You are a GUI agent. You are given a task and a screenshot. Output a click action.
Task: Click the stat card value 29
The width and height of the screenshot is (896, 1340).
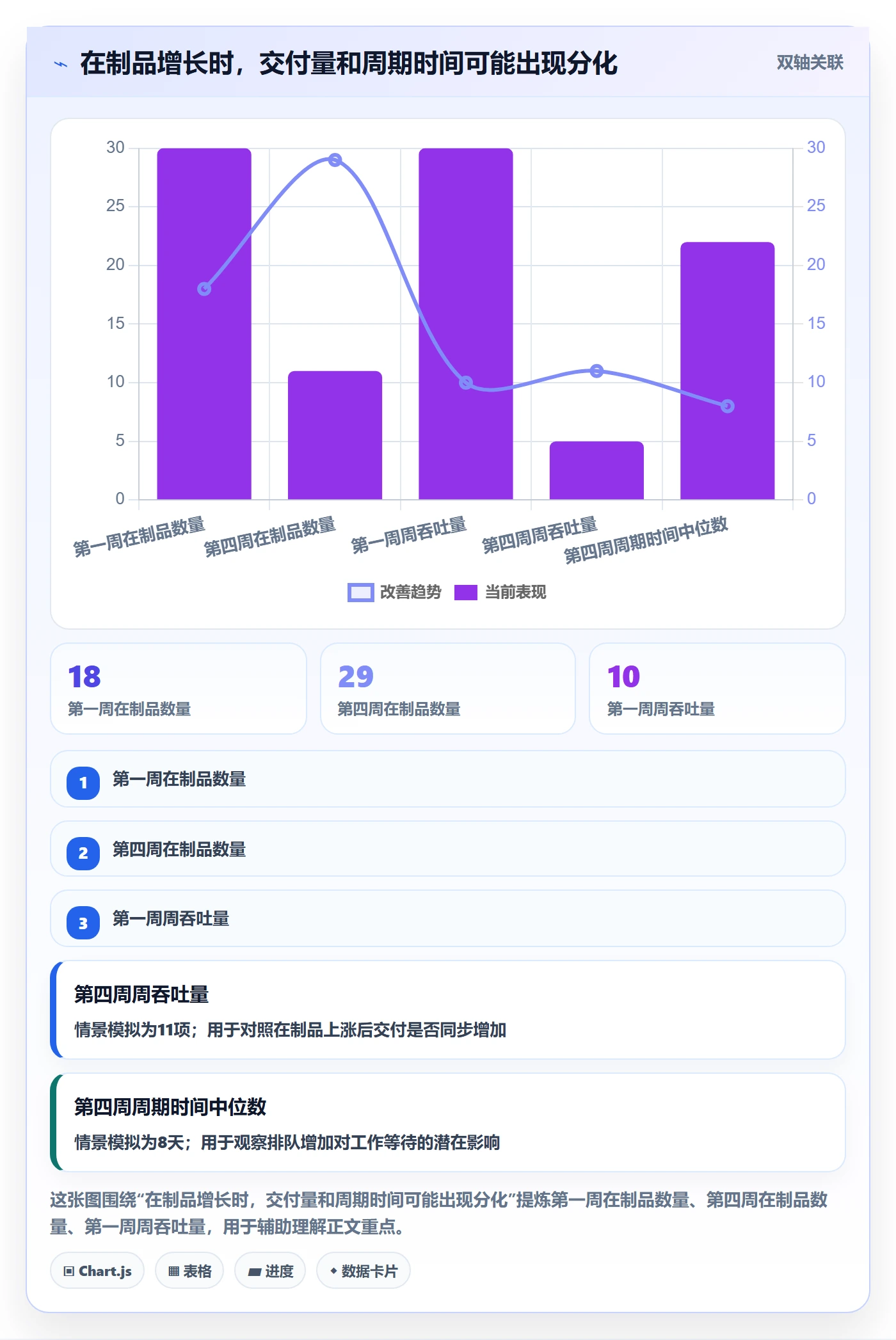tap(356, 676)
